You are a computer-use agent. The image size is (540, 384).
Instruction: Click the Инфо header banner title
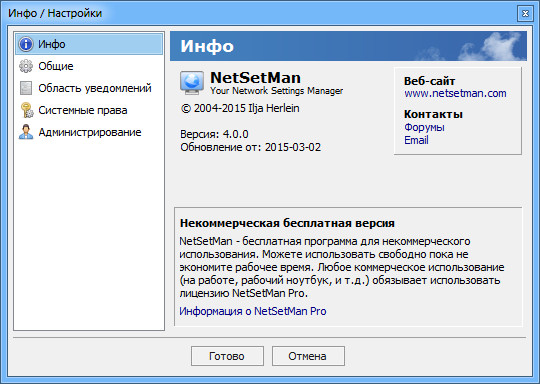(207, 46)
